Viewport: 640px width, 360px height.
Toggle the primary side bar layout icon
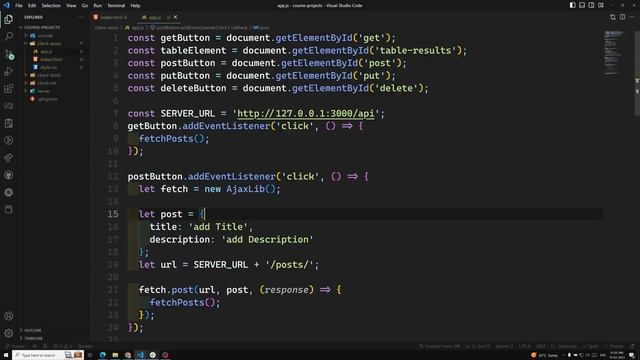[573, 5]
